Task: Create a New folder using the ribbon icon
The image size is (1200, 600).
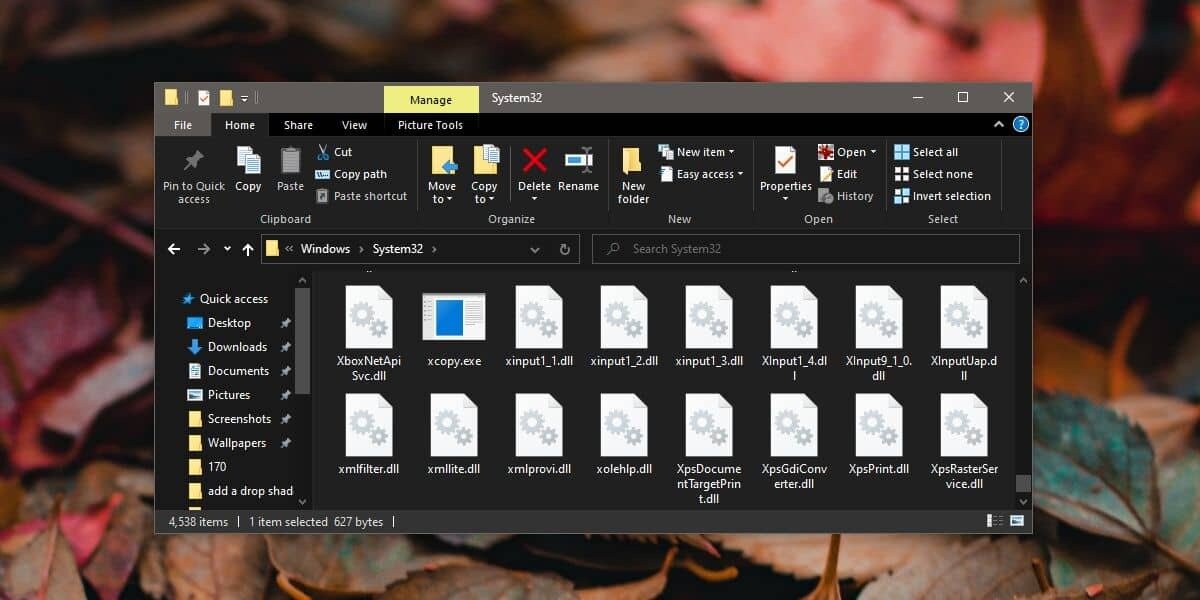Action: click(632, 170)
